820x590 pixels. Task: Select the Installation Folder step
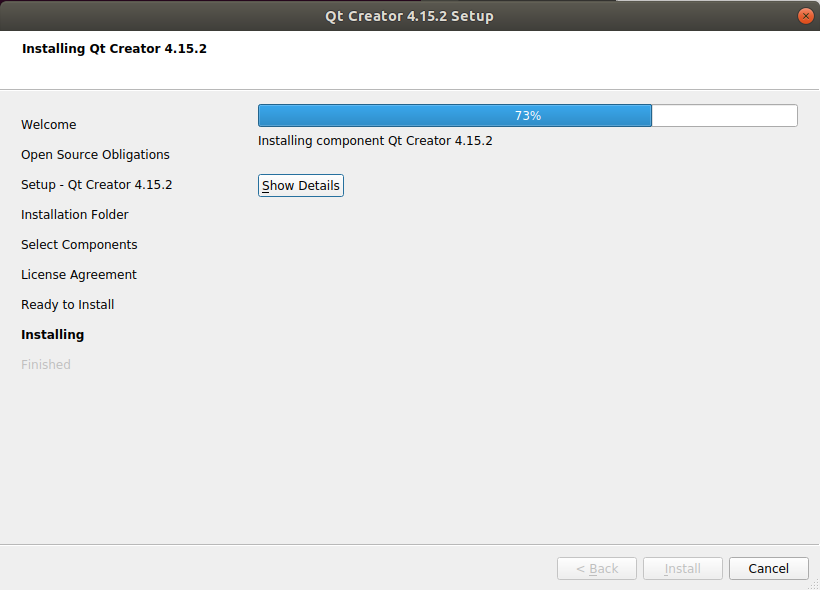tap(75, 214)
